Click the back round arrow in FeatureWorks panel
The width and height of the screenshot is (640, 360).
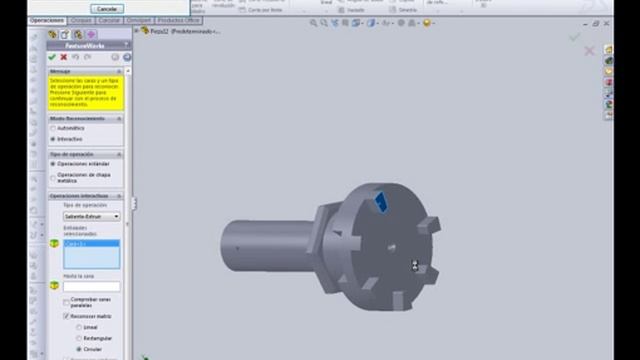point(115,57)
